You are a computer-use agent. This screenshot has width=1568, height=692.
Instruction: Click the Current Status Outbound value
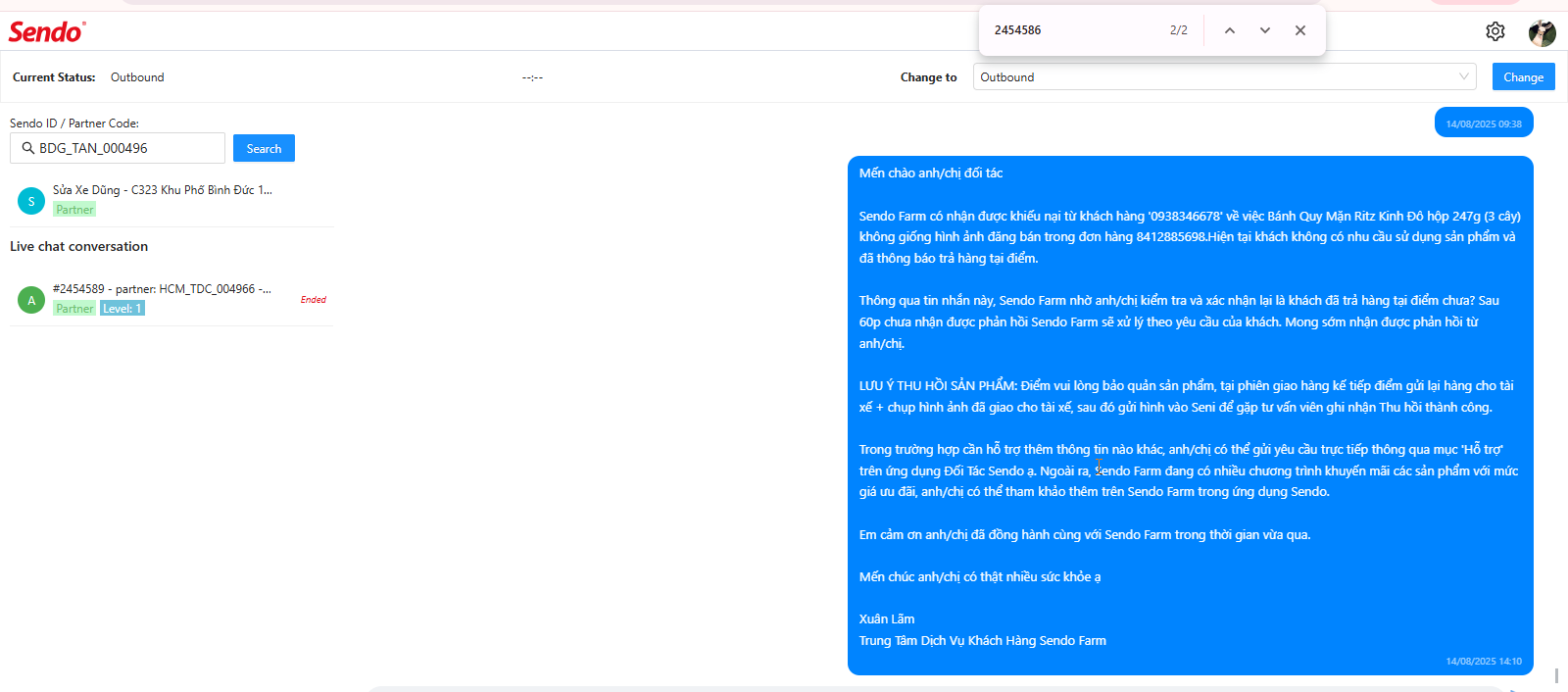(137, 77)
